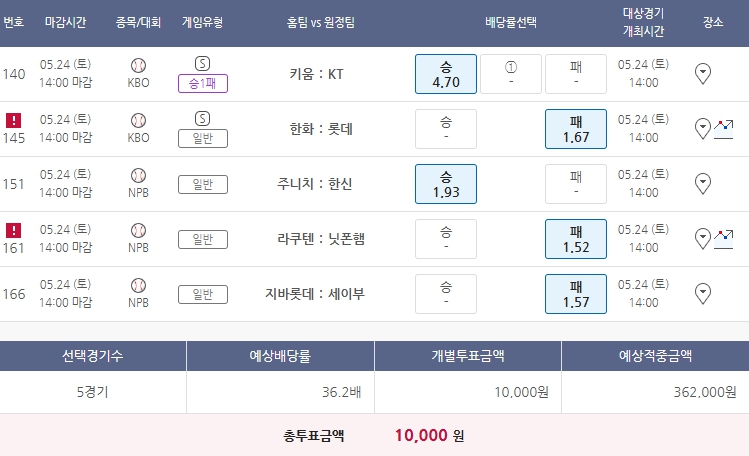
Task: Select the draw ① option for 키움 : KT
Action: click(x=511, y=74)
